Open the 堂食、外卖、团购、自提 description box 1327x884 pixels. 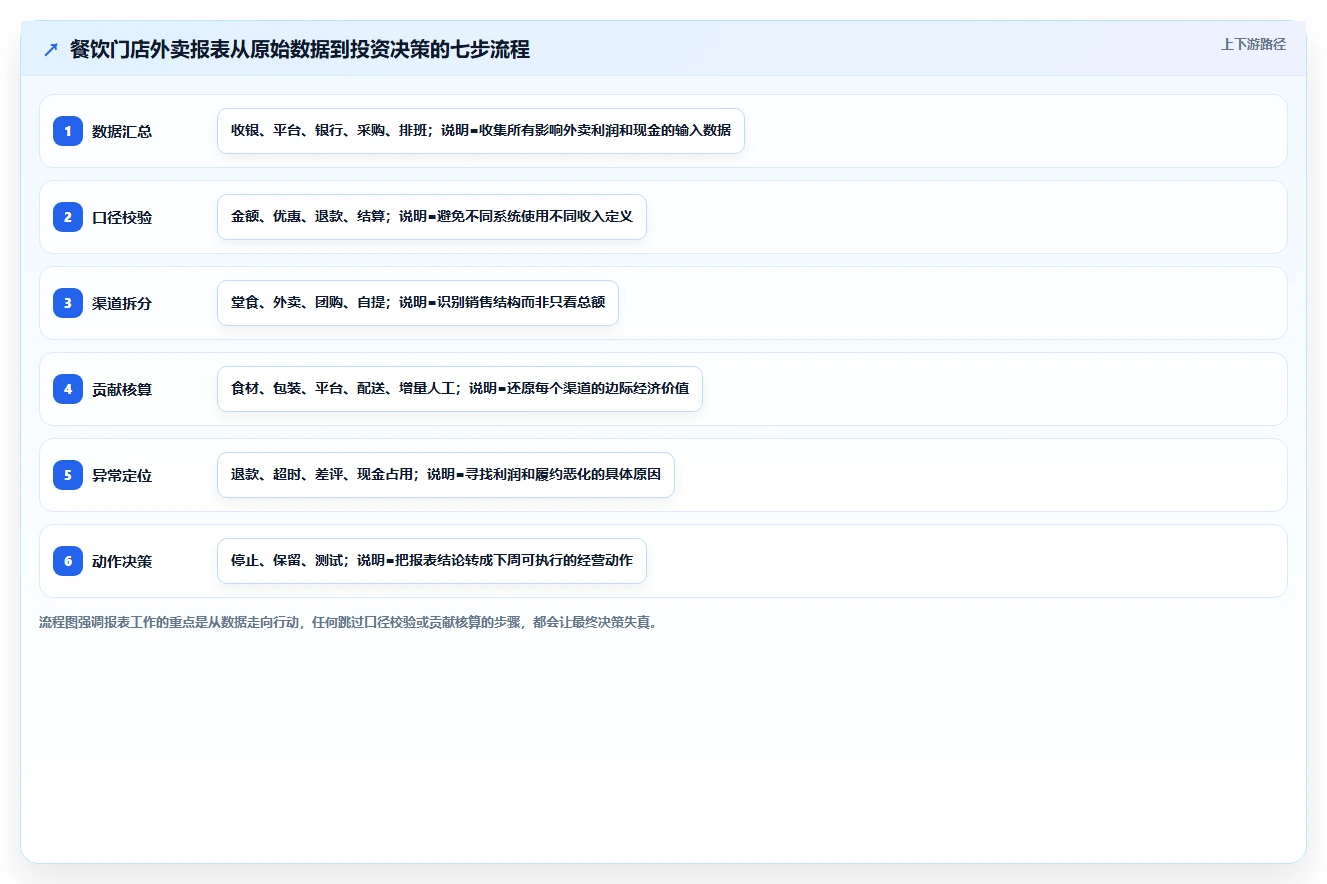coord(418,303)
